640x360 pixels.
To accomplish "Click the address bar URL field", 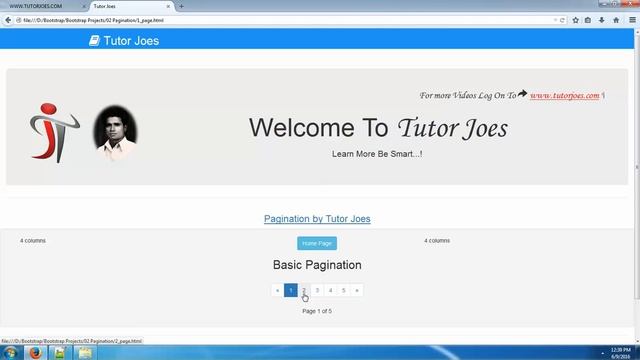I will [286, 20].
